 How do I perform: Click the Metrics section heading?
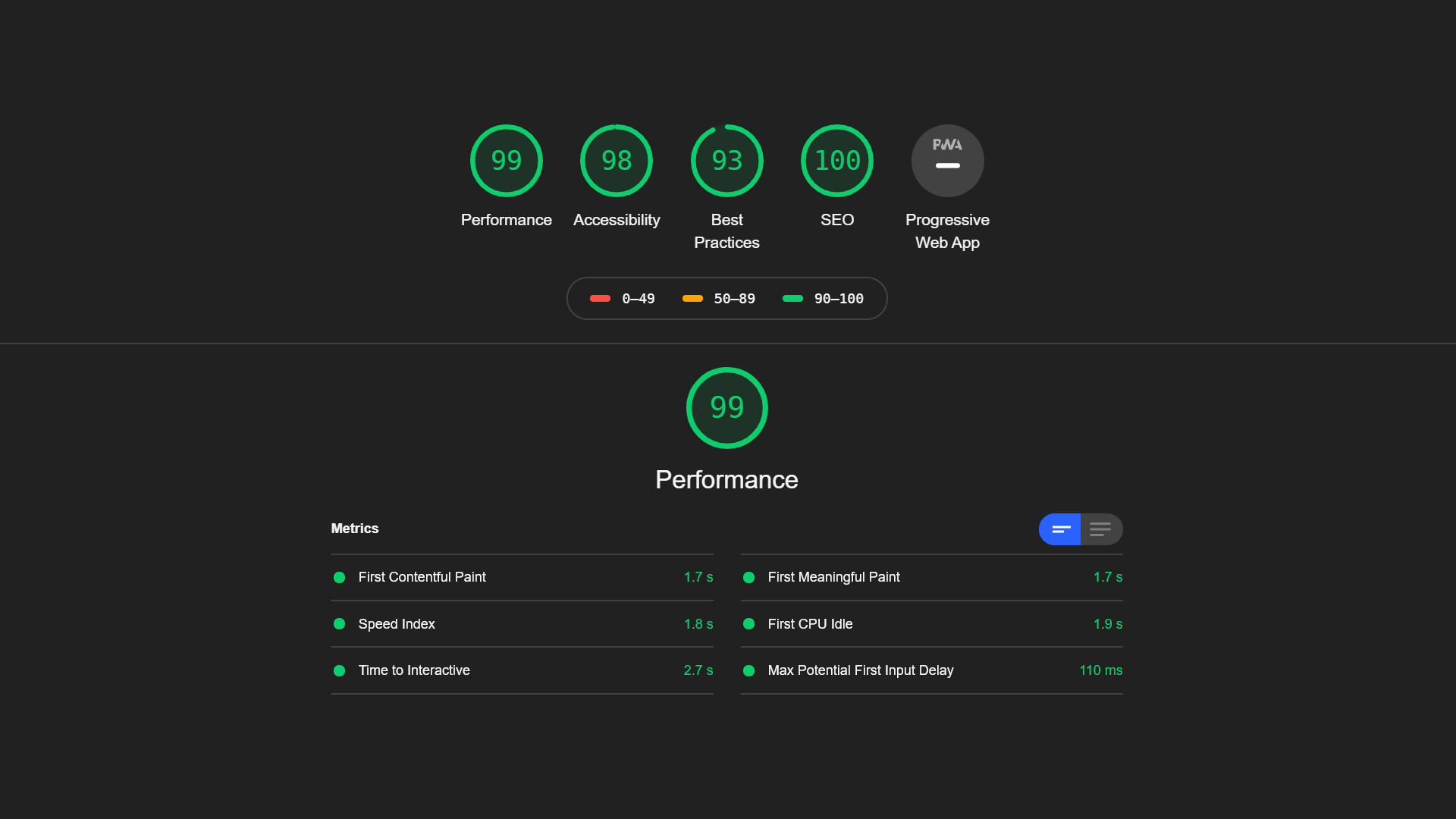tap(354, 529)
